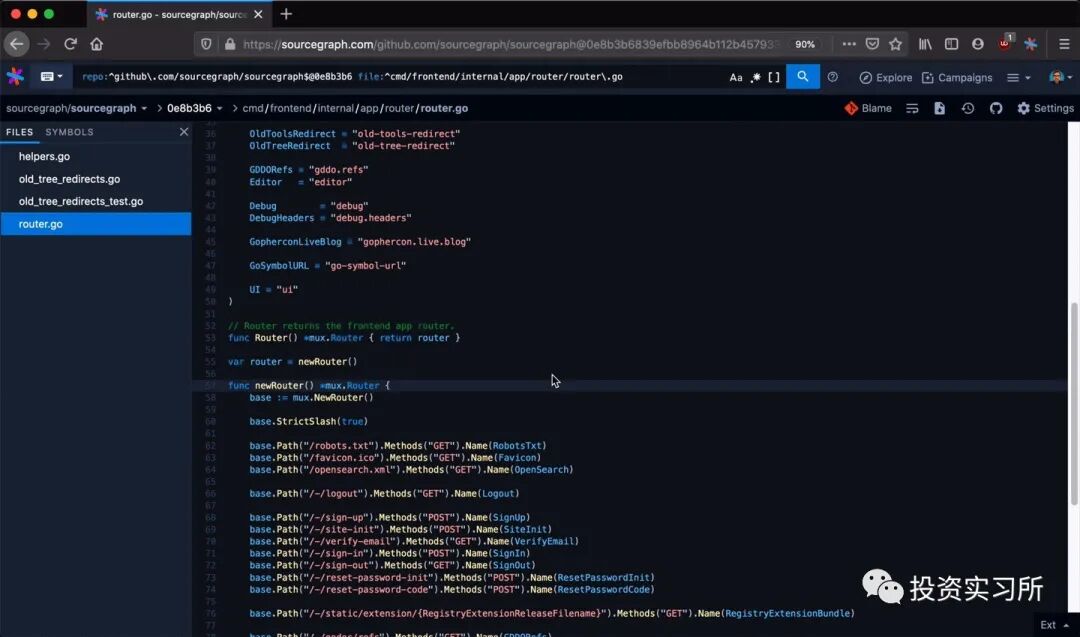
Task: Go back with the browser back arrow
Action: [x=17, y=44]
